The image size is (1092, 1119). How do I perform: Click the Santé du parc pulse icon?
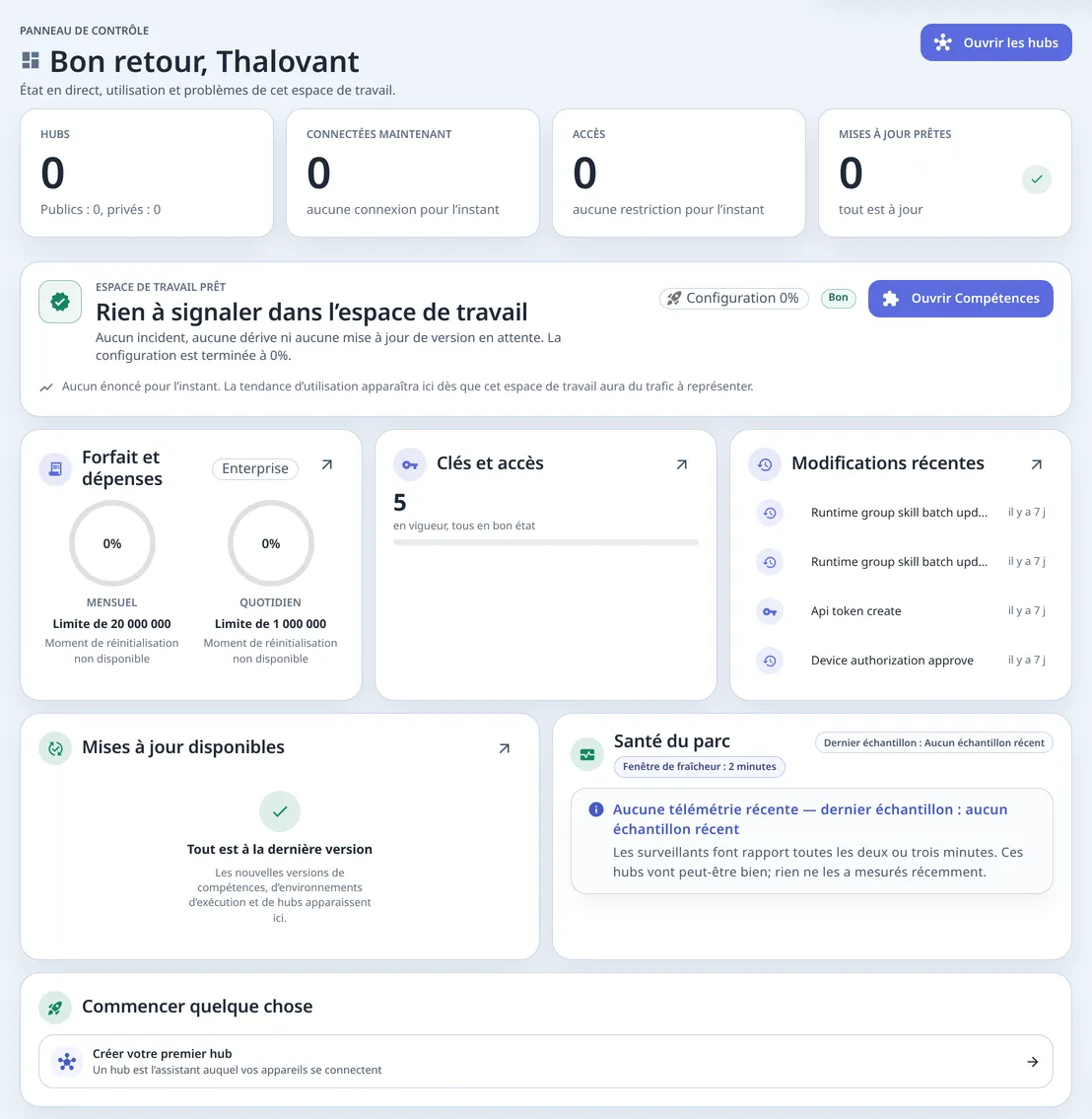point(587,754)
